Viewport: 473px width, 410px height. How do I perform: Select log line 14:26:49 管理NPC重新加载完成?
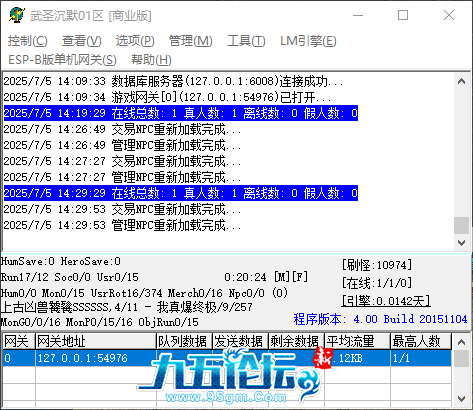coord(122,145)
